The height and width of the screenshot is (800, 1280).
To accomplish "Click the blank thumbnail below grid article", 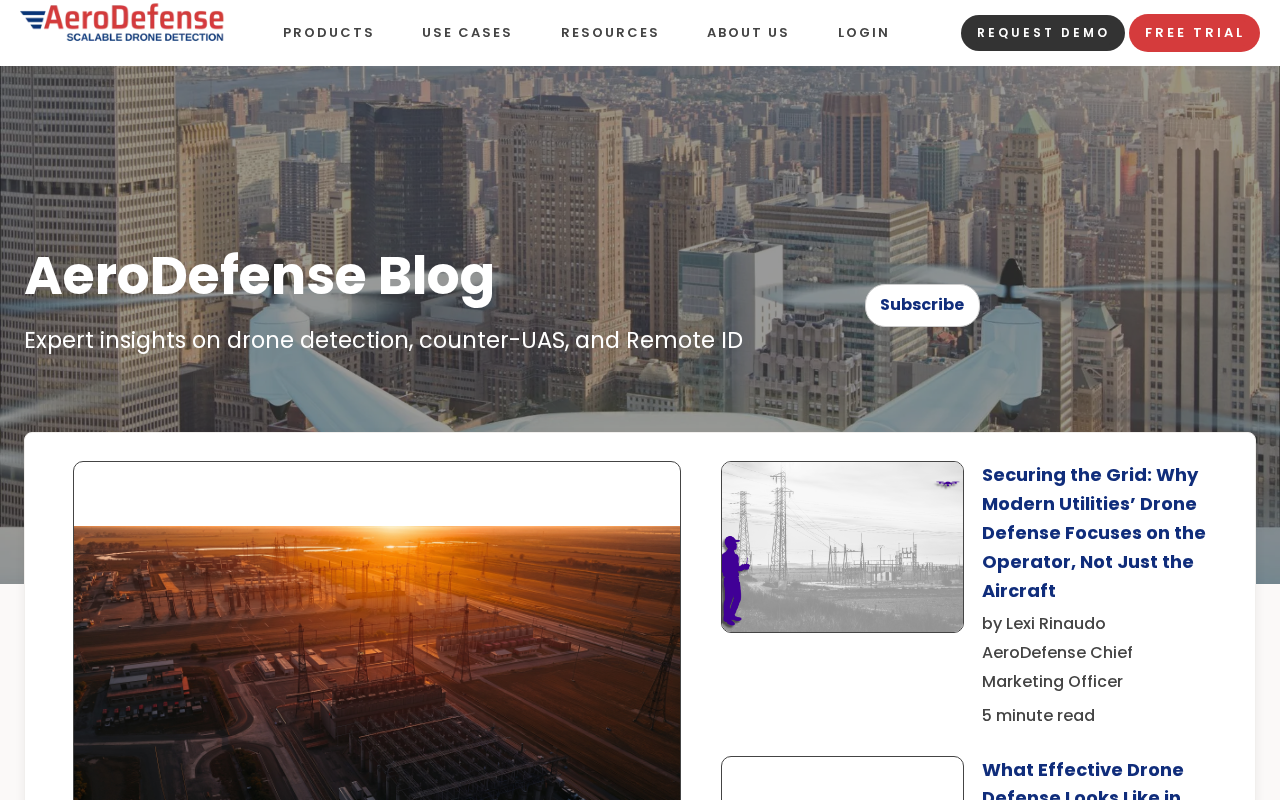I will click(842, 779).
